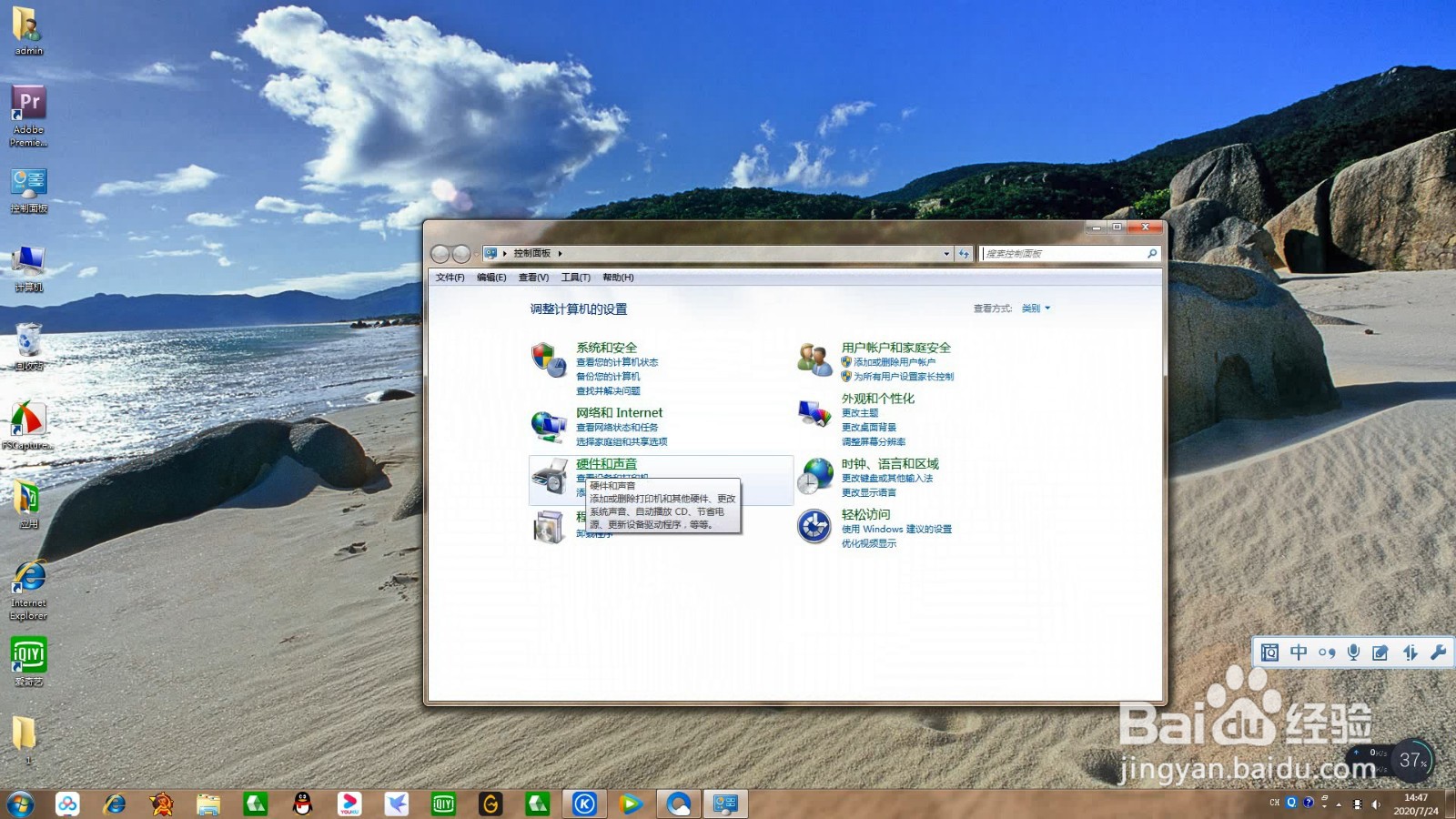Image resolution: width=1456 pixels, height=819 pixels.
Task: Open the Network and Internet globe icon
Action: (549, 425)
